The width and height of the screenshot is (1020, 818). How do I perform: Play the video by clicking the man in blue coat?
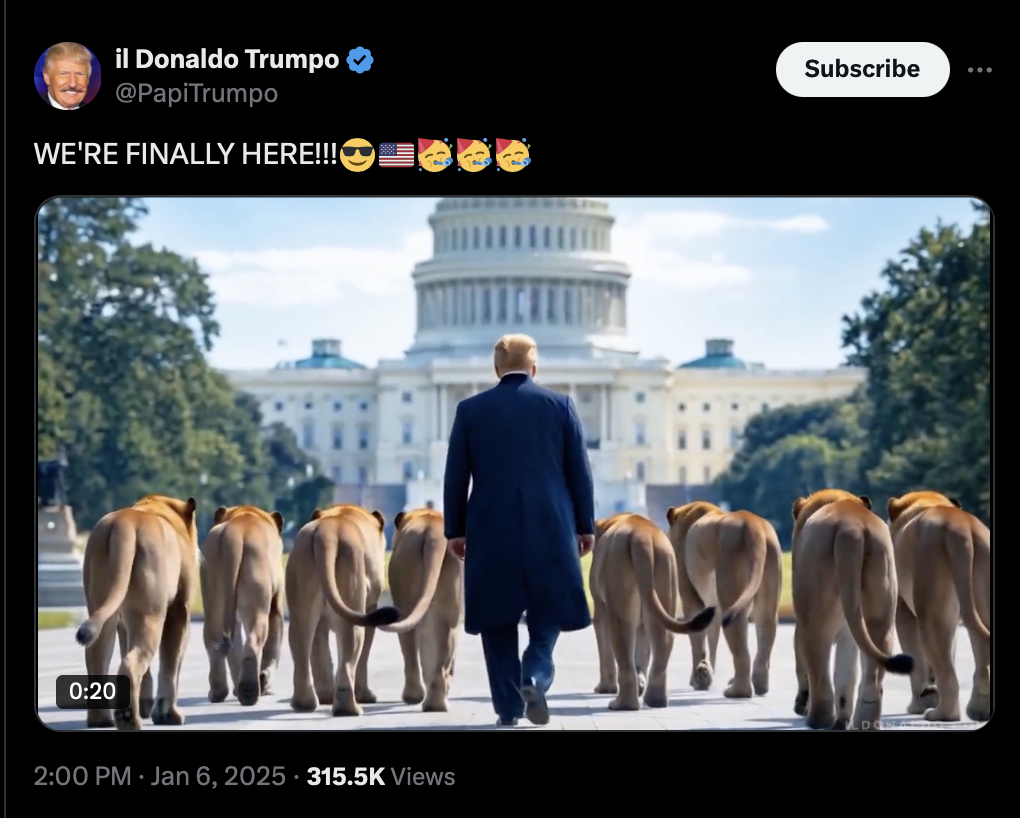click(518, 528)
